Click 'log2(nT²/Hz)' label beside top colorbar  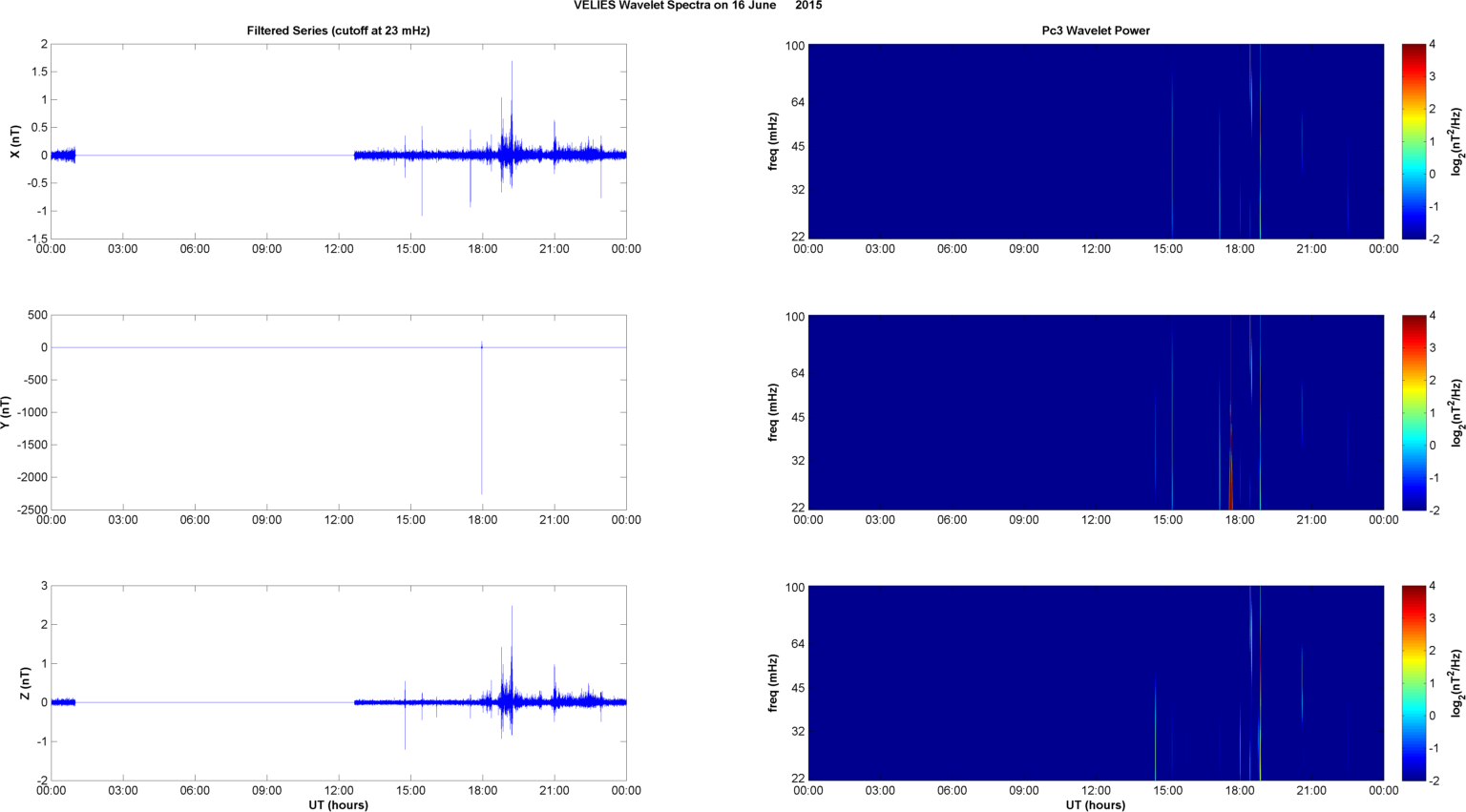pos(1456,141)
